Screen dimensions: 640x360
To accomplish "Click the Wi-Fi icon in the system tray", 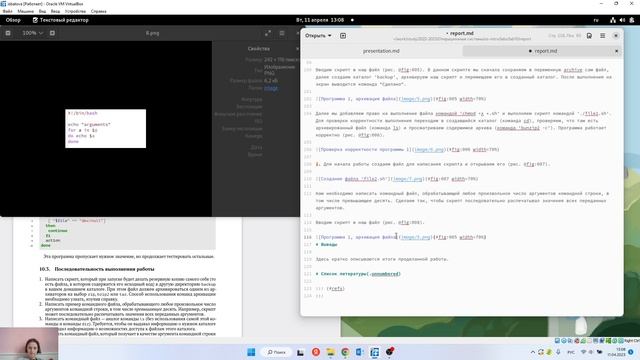I will tap(583, 352).
